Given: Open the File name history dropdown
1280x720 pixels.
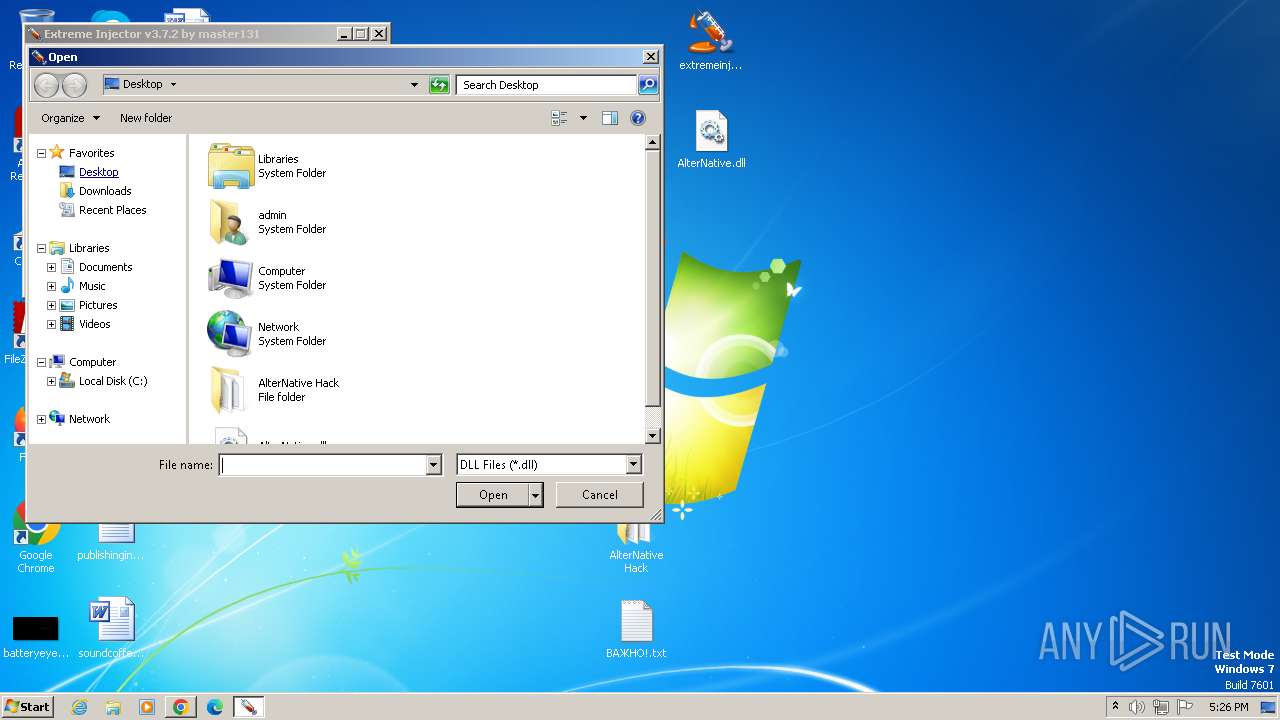Looking at the screenshot, I should coord(433,465).
